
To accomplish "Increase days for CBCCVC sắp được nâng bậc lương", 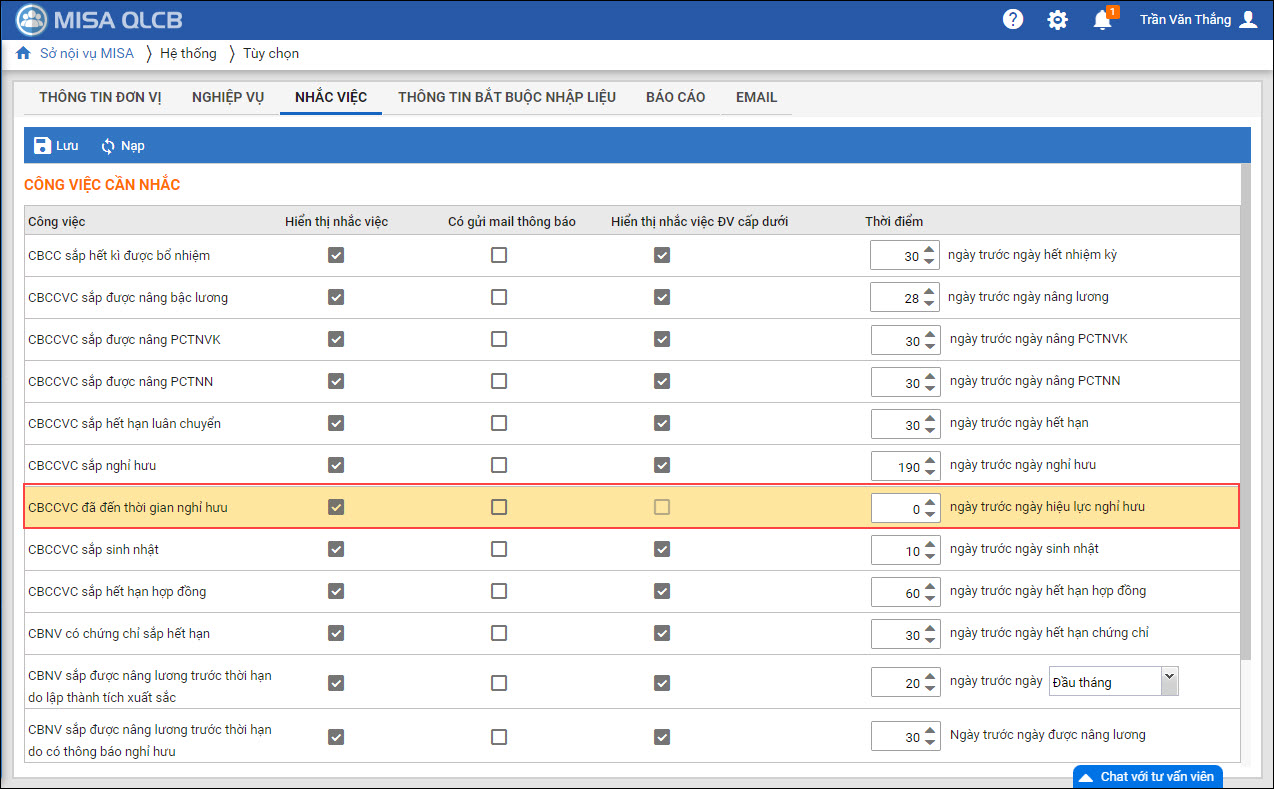I will tap(930, 292).
